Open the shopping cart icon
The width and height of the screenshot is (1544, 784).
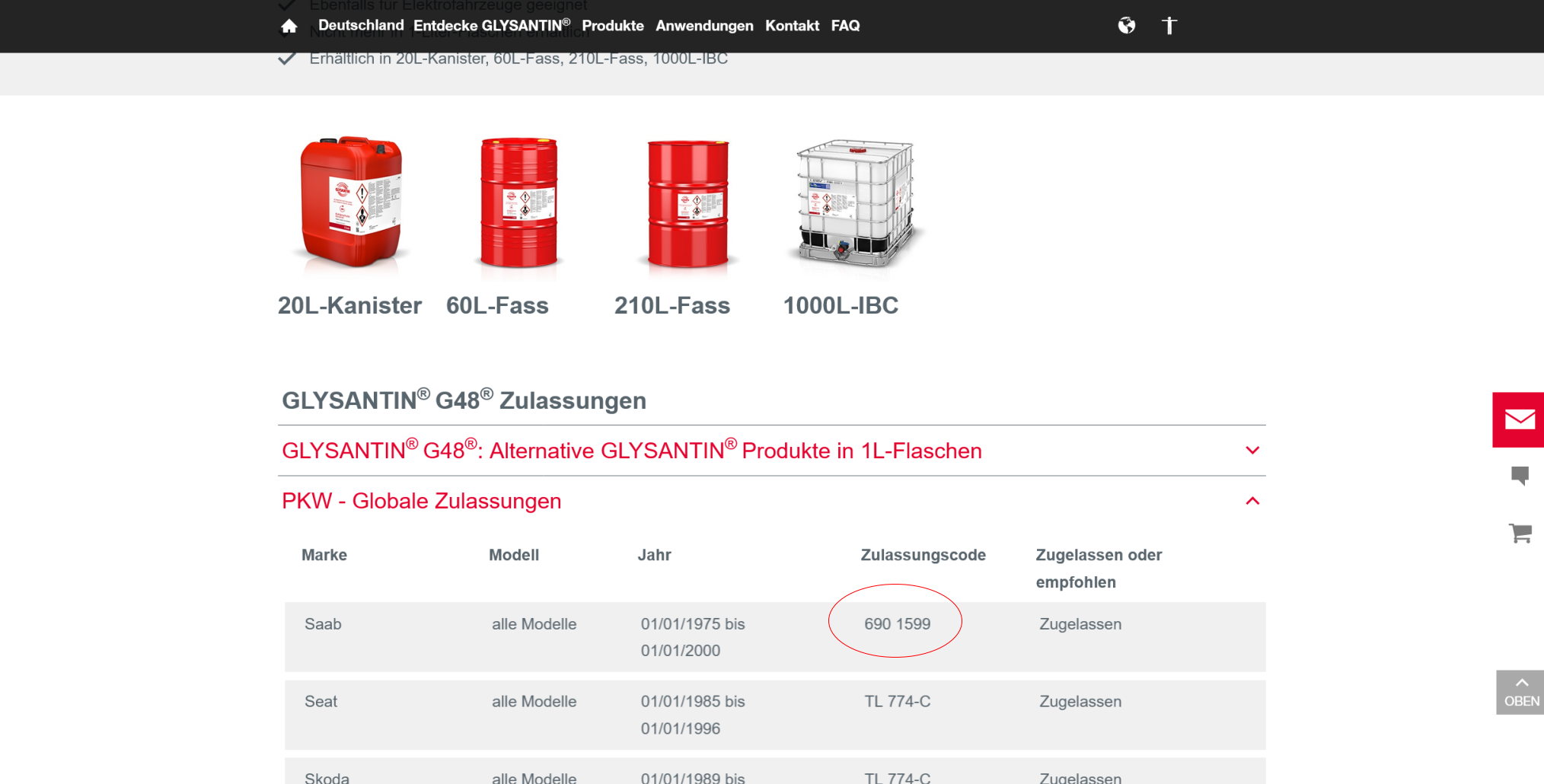click(1520, 533)
